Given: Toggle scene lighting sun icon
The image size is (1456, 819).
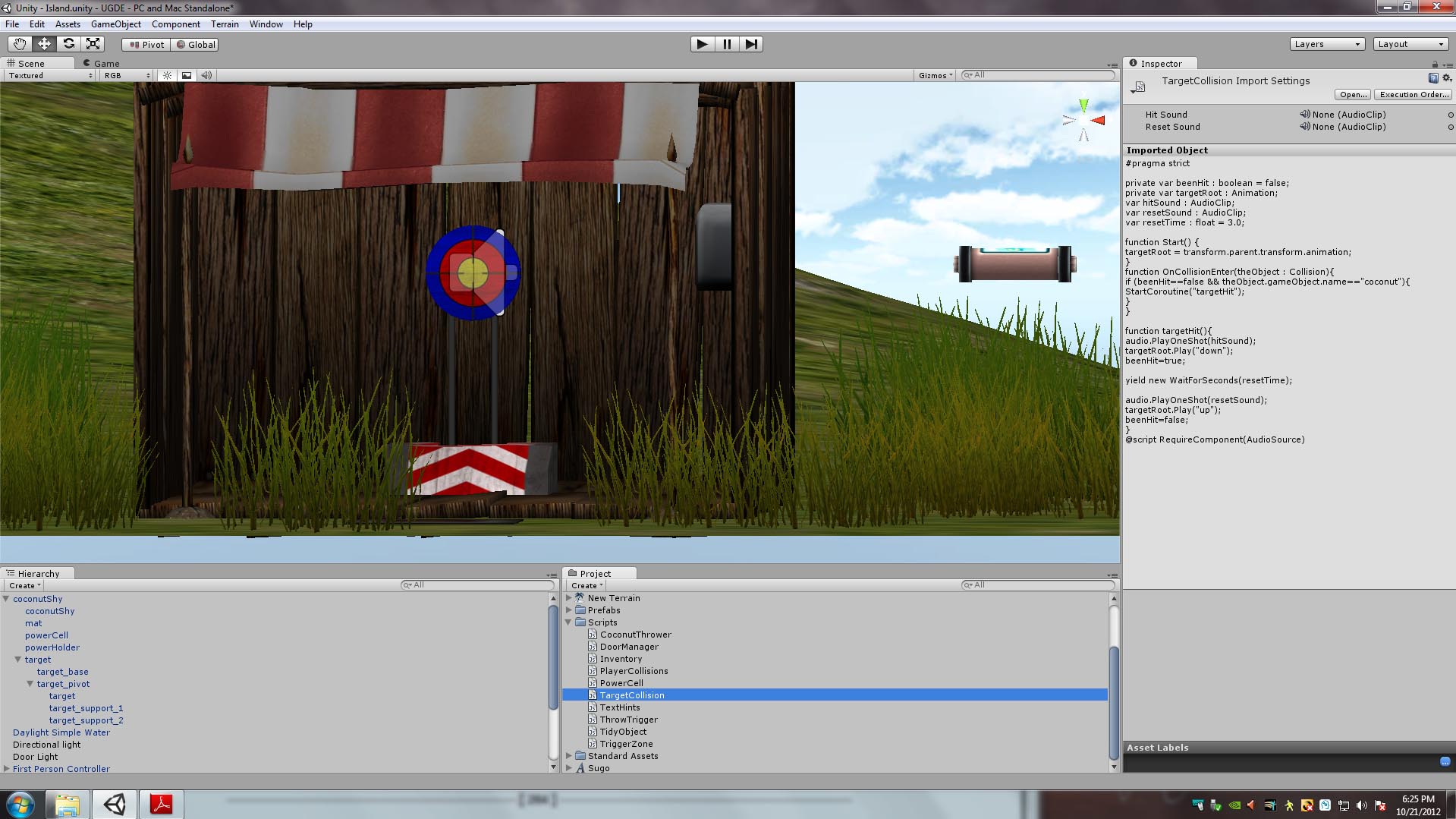Looking at the screenshot, I should coord(168,75).
